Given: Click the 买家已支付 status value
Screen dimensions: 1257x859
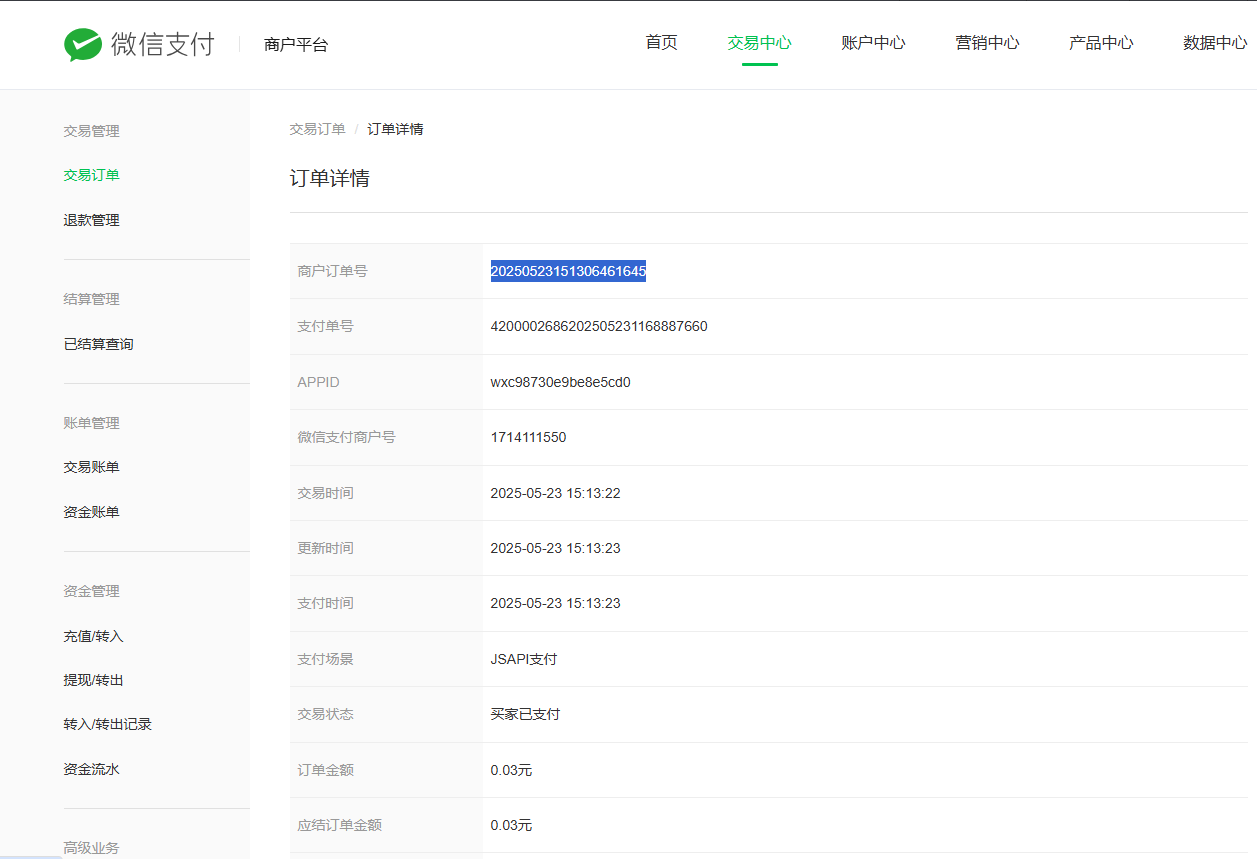Looking at the screenshot, I should tap(525, 714).
